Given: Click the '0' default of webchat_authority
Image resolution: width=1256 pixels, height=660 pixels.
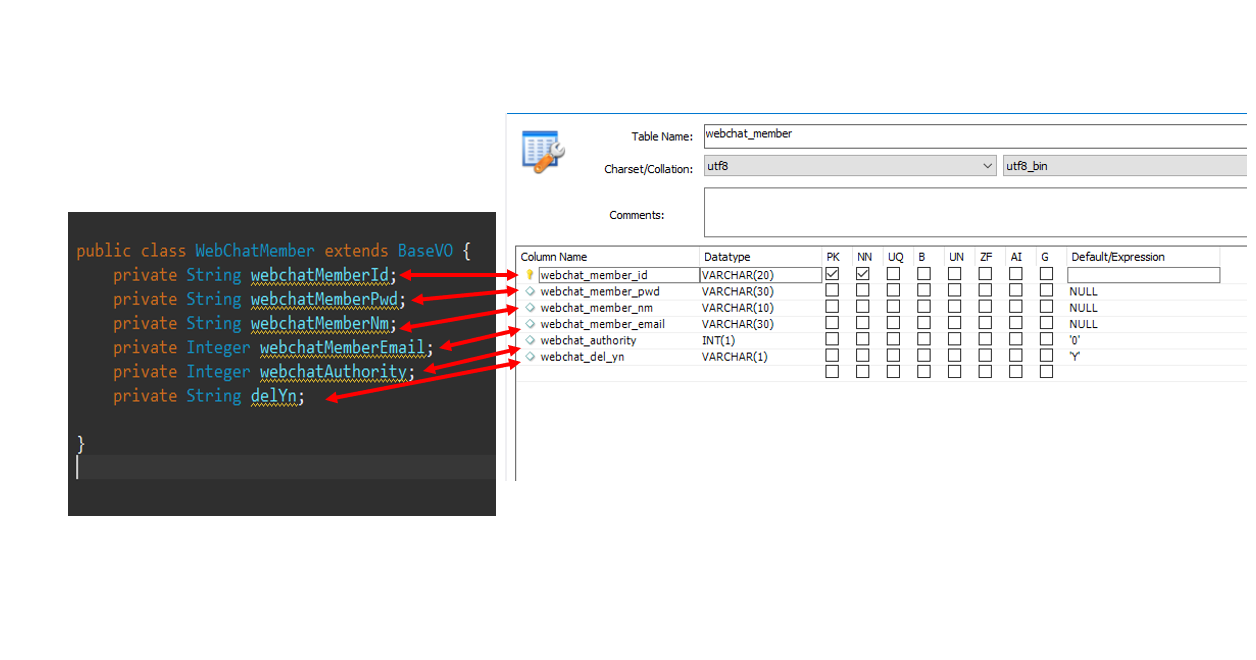Looking at the screenshot, I should pos(1075,340).
